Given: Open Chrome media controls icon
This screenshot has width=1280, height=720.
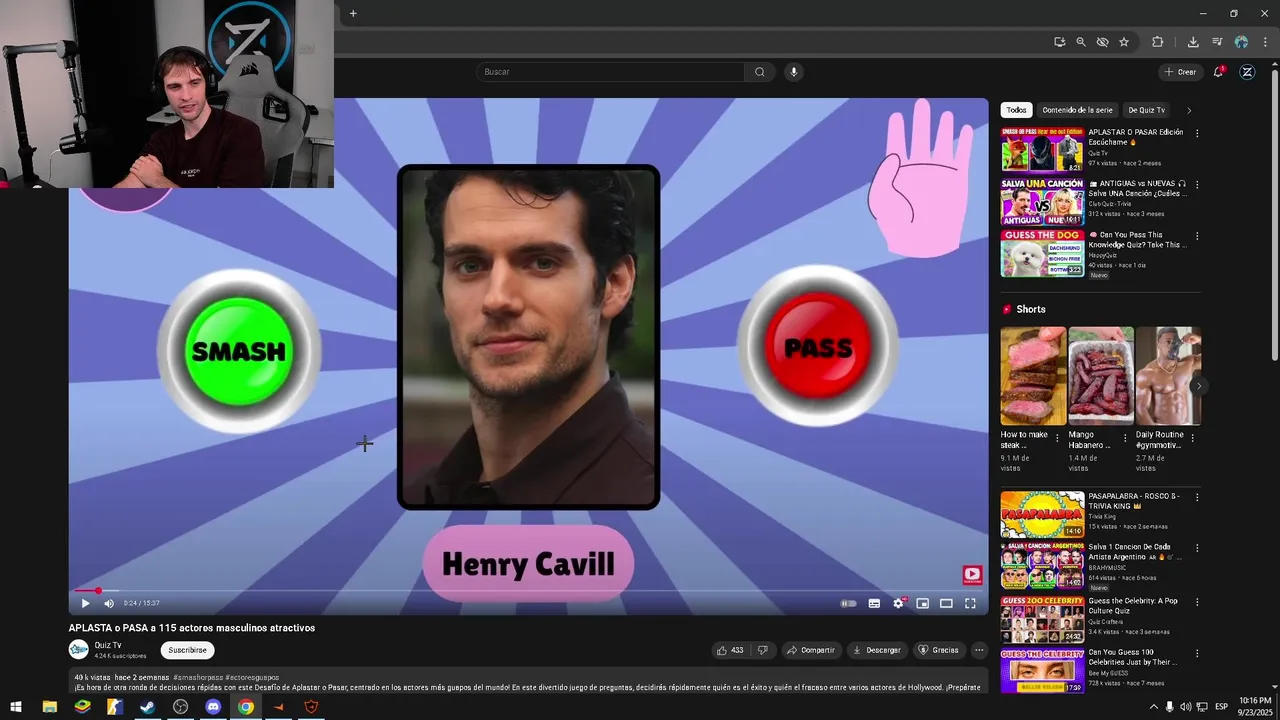Looking at the screenshot, I should click(x=1217, y=42).
